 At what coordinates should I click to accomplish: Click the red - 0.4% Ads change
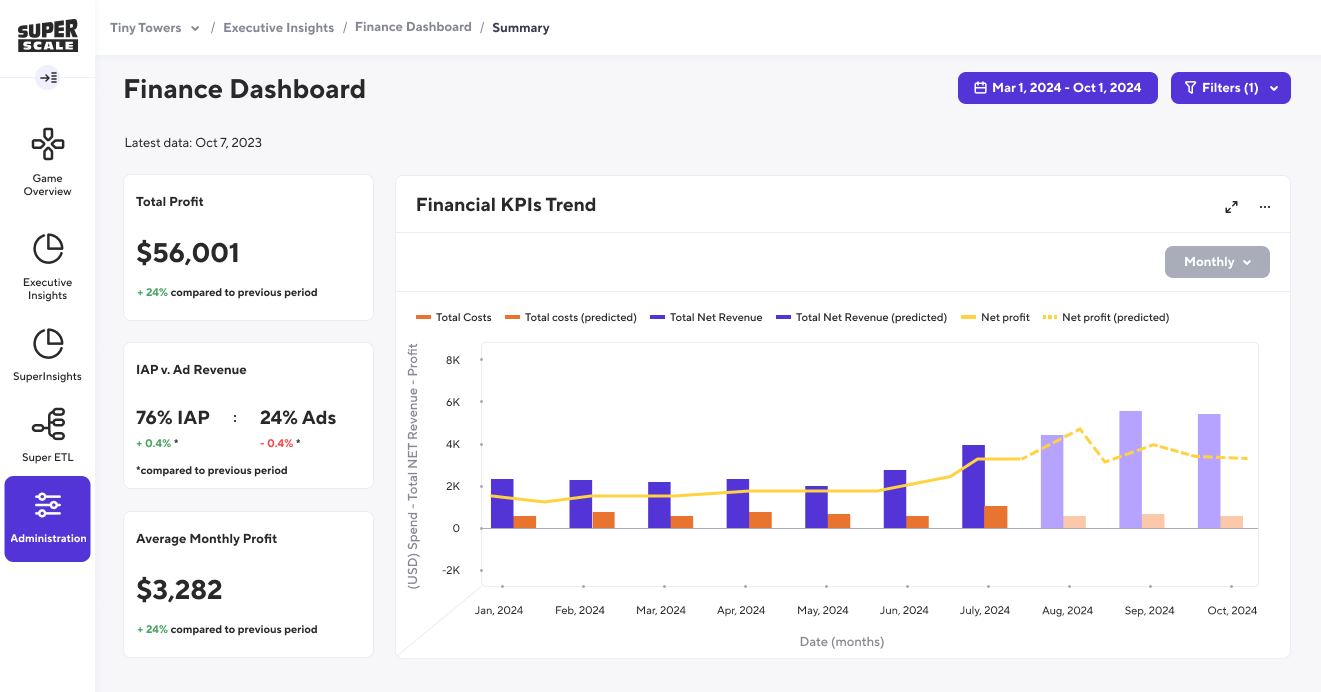tap(277, 443)
